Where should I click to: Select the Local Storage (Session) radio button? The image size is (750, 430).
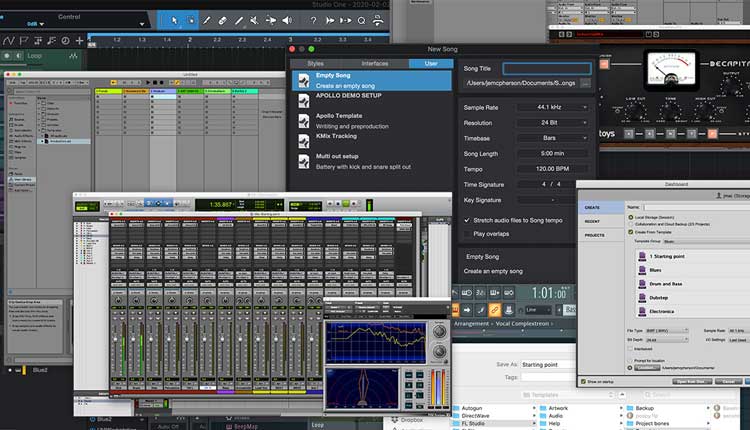(631, 216)
